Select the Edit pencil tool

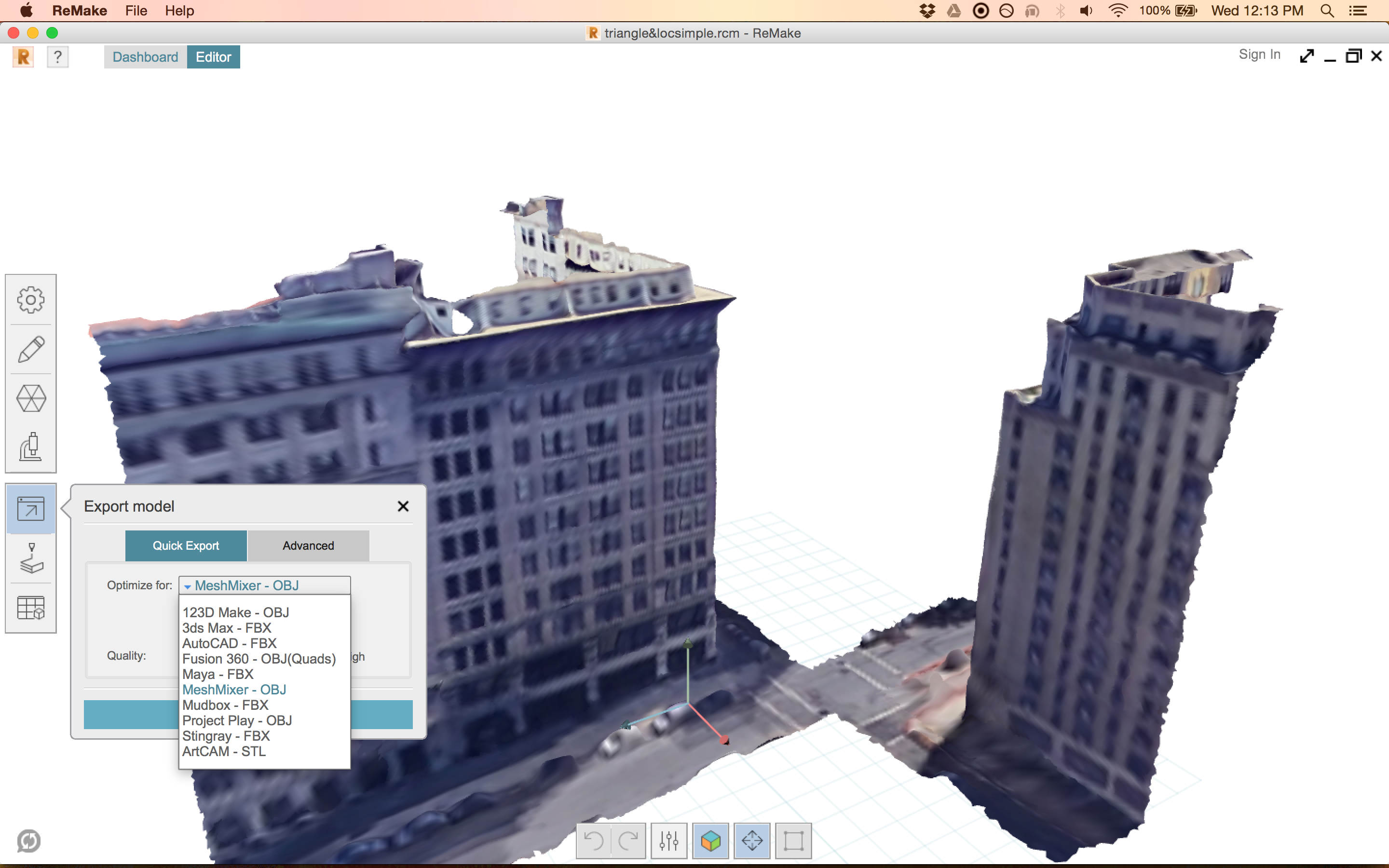point(31,349)
